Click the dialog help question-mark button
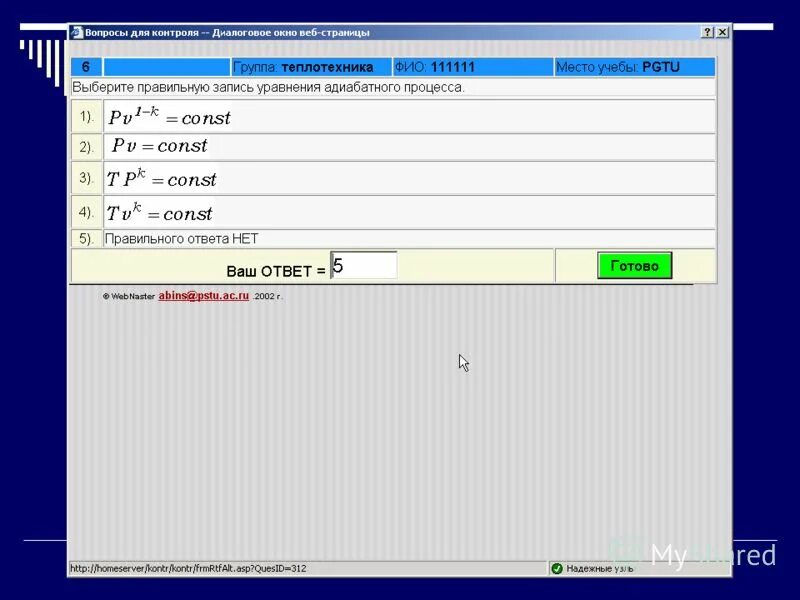The image size is (800, 600). (707, 32)
